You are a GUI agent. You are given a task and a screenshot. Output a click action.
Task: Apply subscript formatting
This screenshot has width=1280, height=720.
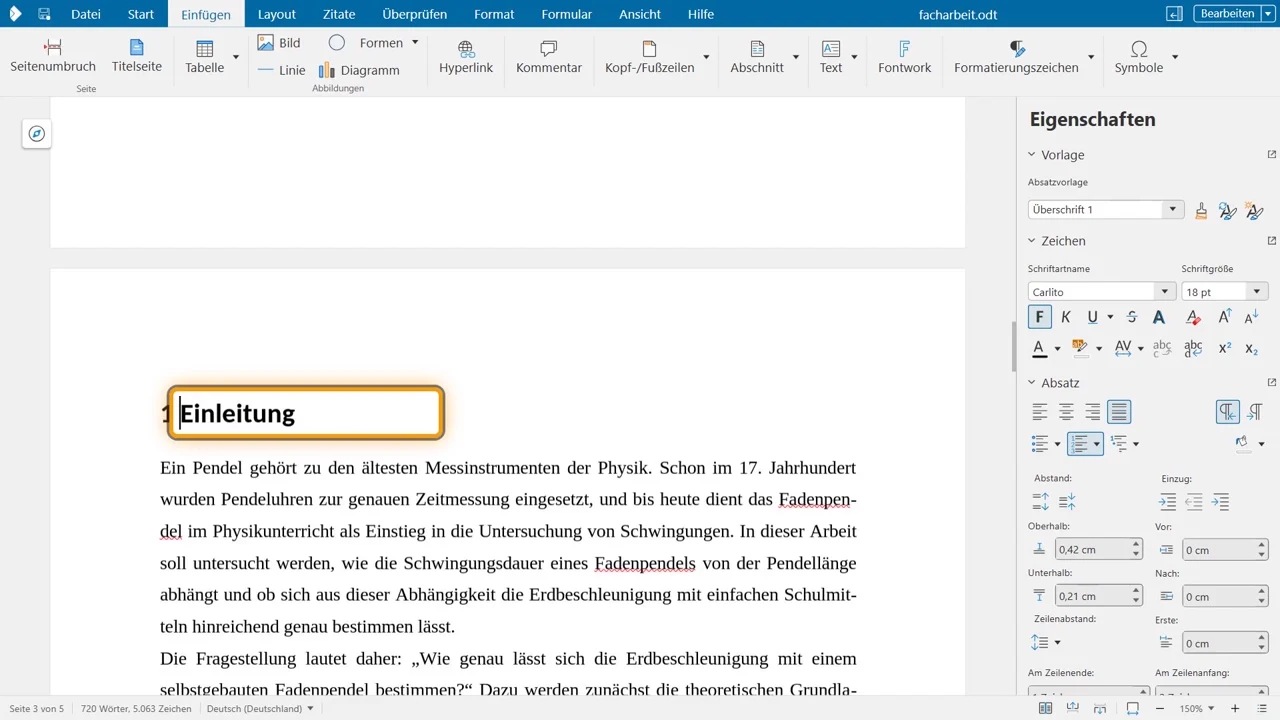[x=1251, y=348]
